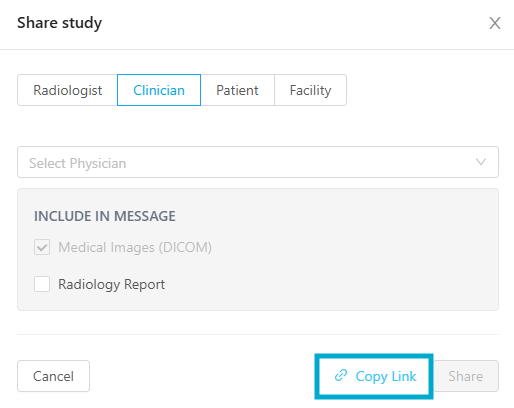Copy the study link with Copy Link
The height and width of the screenshot is (408, 514).
[374, 376]
